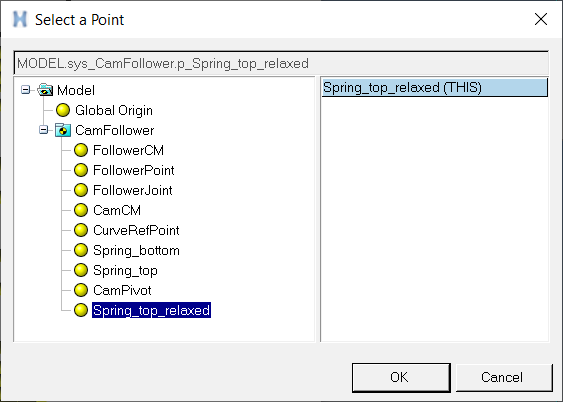Pick the Global Origin label
This screenshot has width=563, height=402.
pos(114,110)
